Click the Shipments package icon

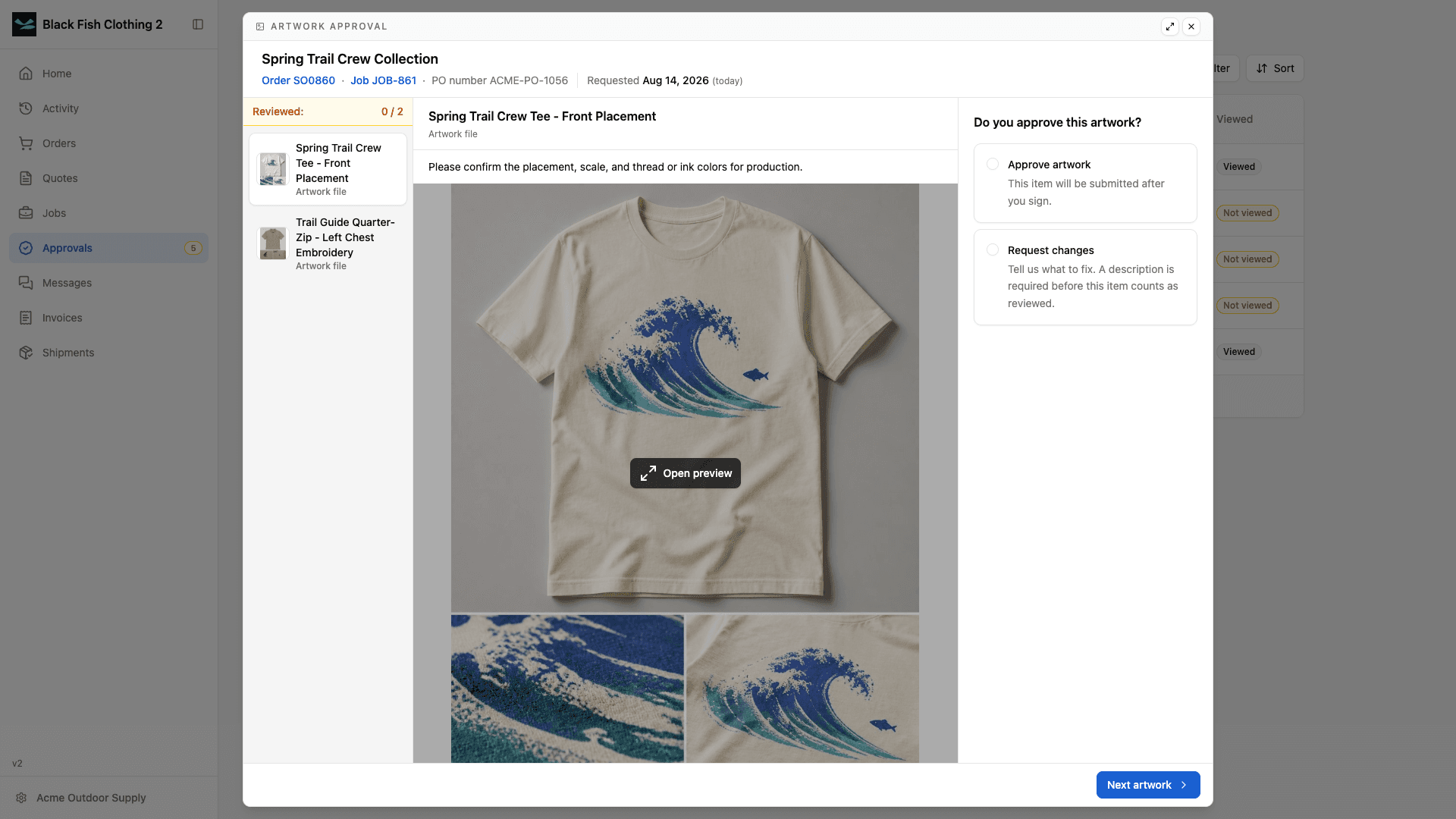tap(26, 353)
